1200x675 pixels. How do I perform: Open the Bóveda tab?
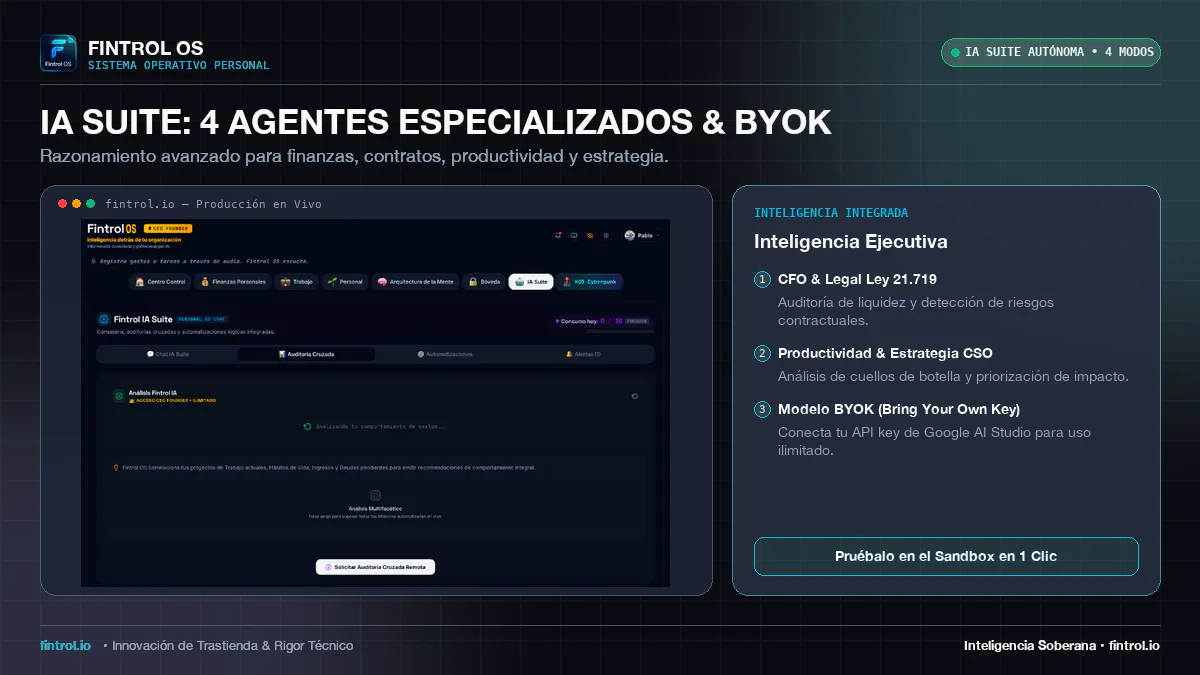click(x=484, y=282)
